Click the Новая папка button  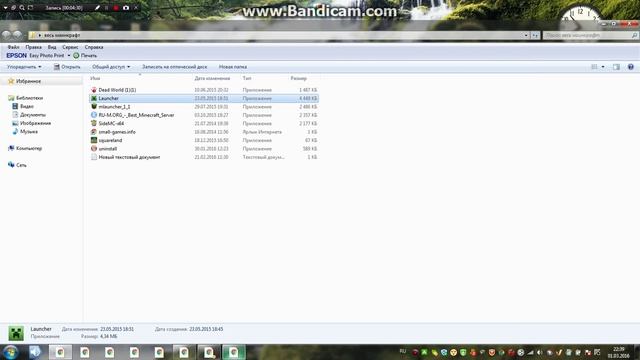click(x=233, y=67)
